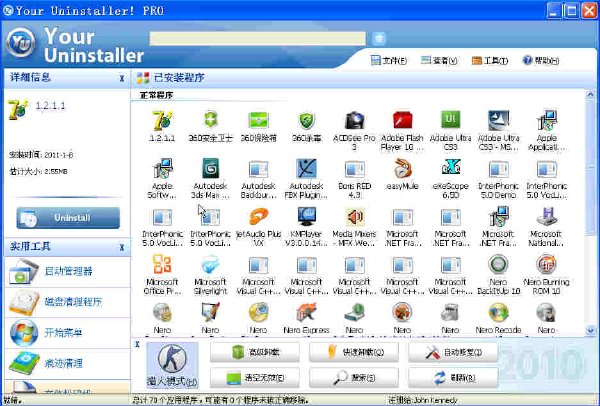600x406 pixels.
Task: Open the 痕迹清理 trace eraser tool
Action: (x=67, y=363)
